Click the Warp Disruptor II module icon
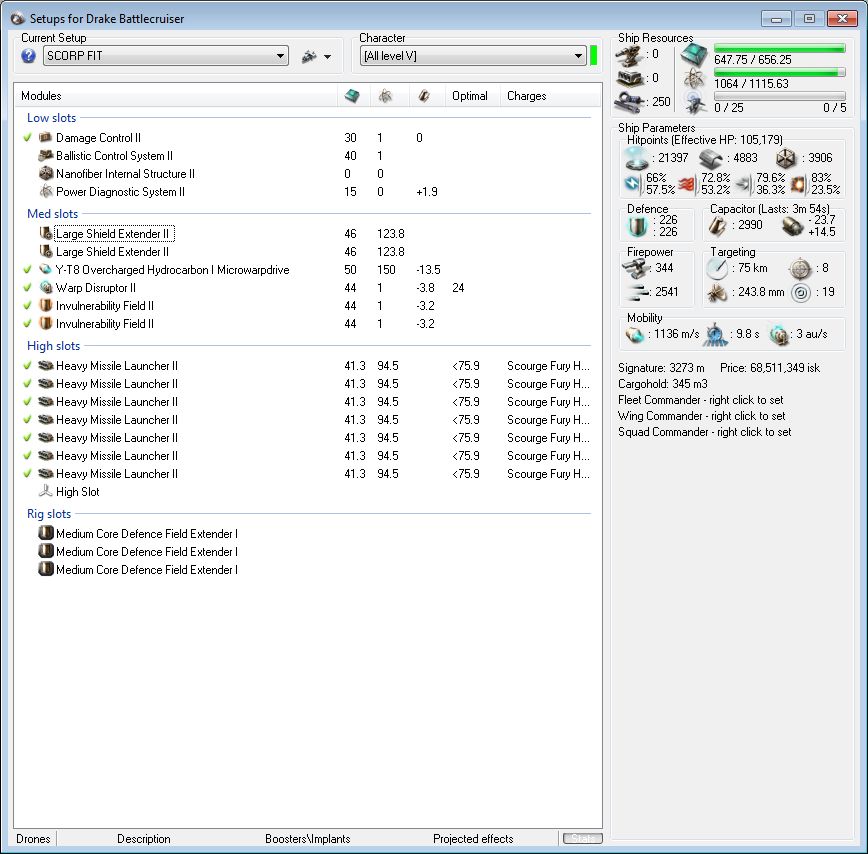 coord(46,288)
